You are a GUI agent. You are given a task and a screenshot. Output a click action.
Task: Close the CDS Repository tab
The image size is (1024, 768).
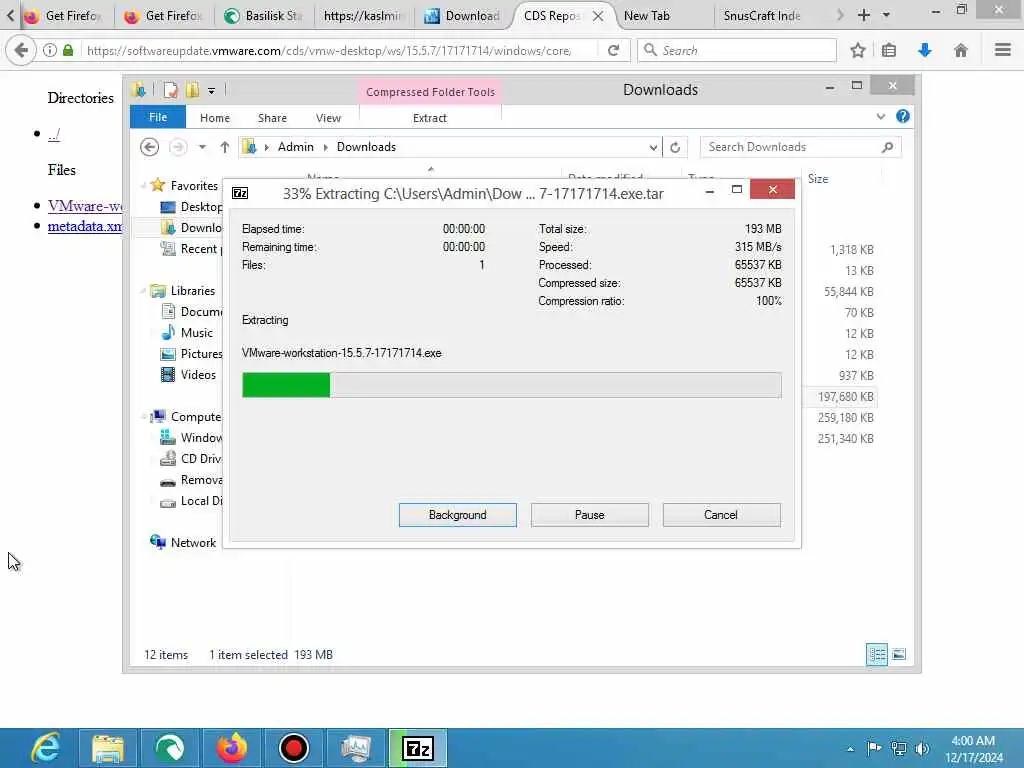point(598,16)
